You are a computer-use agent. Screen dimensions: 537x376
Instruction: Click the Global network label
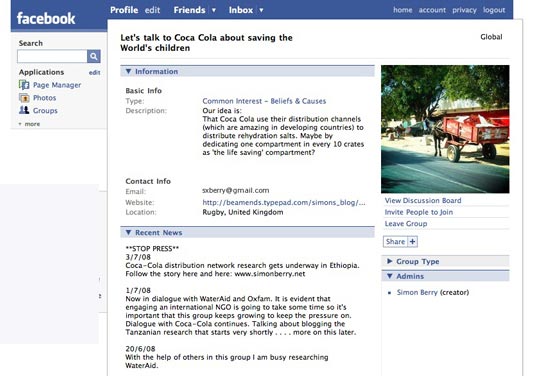(x=491, y=37)
